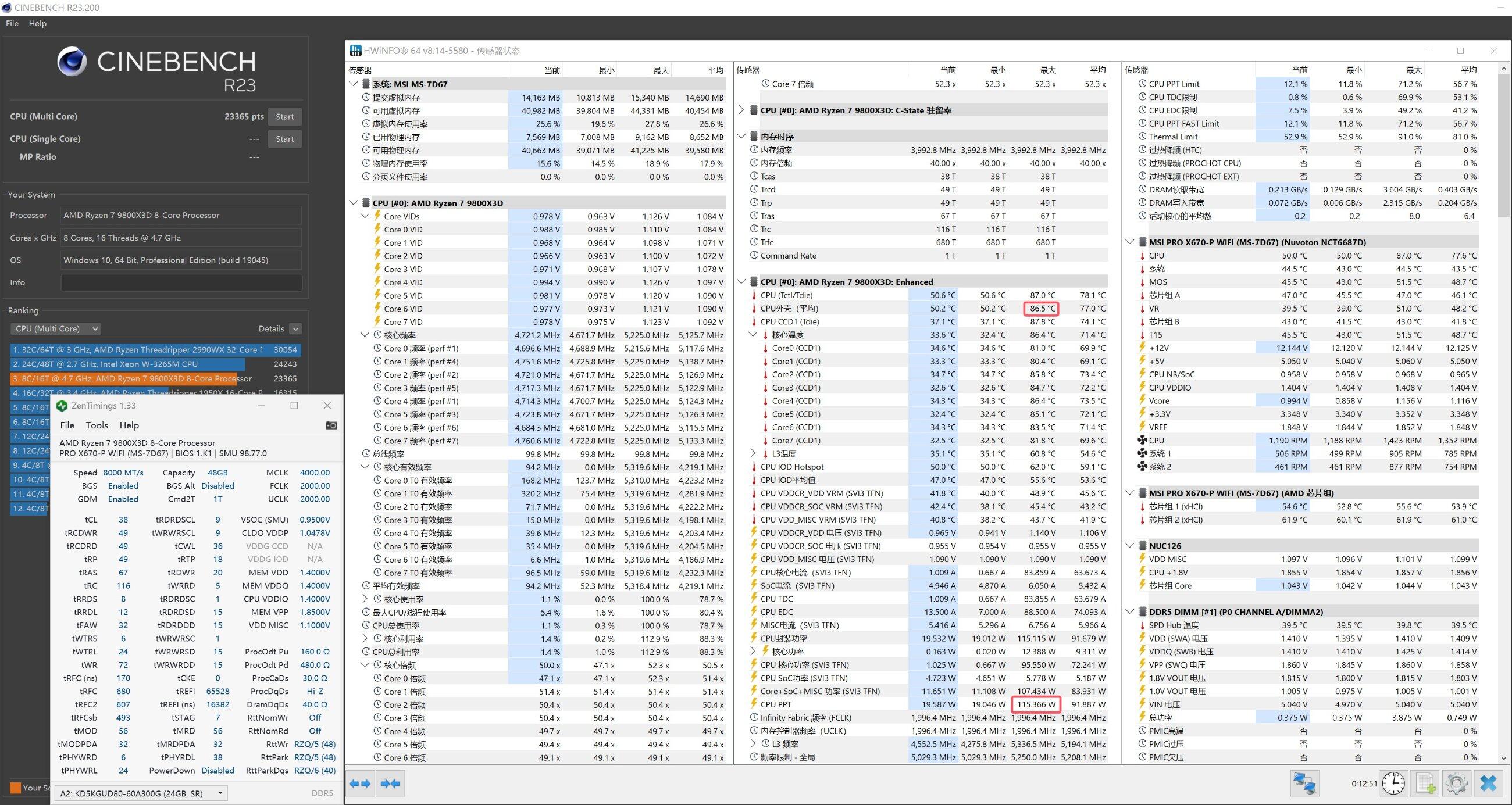Viewport: 1512px width, 805px height.
Task: Click orange Your Score legend square in Cinebench
Action: 15,788
